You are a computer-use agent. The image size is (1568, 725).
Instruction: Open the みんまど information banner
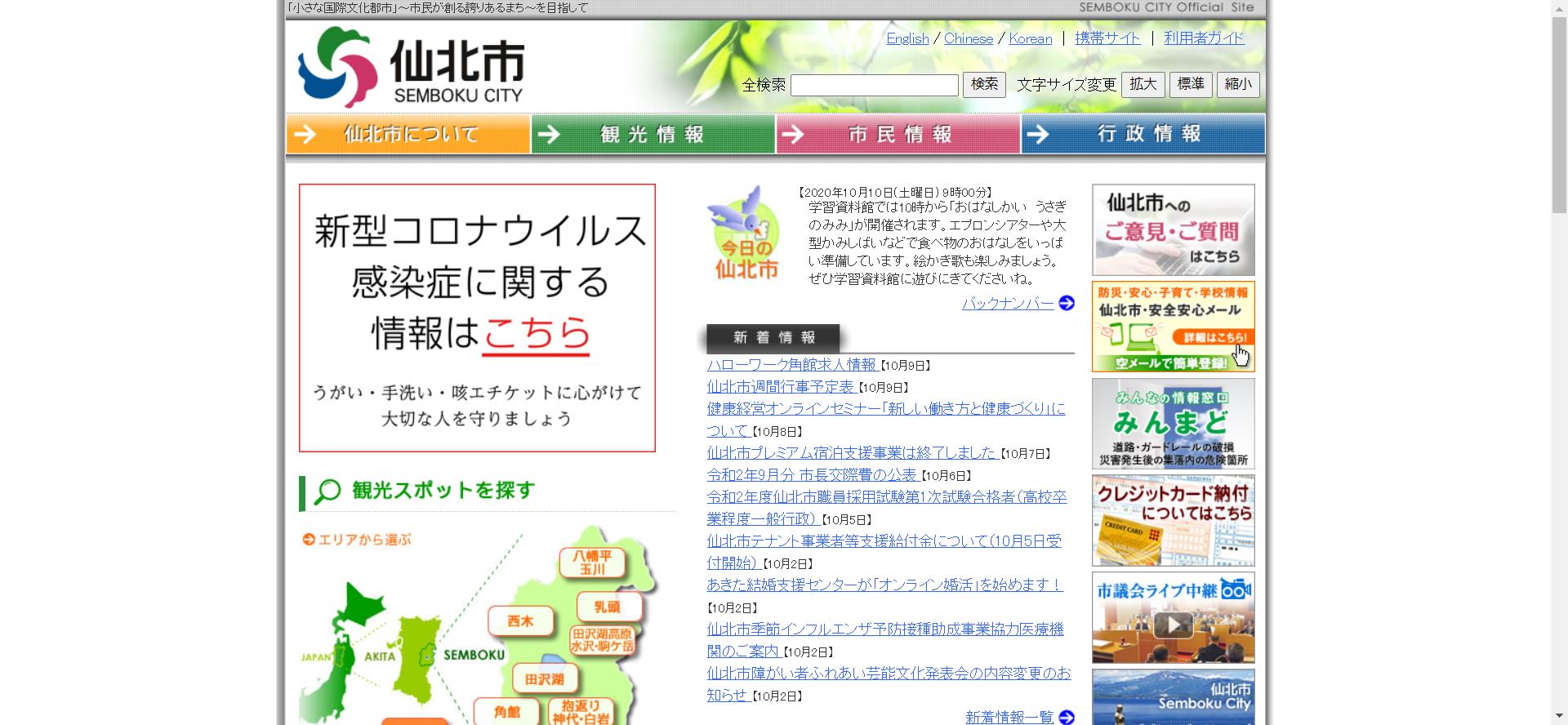coord(1174,424)
